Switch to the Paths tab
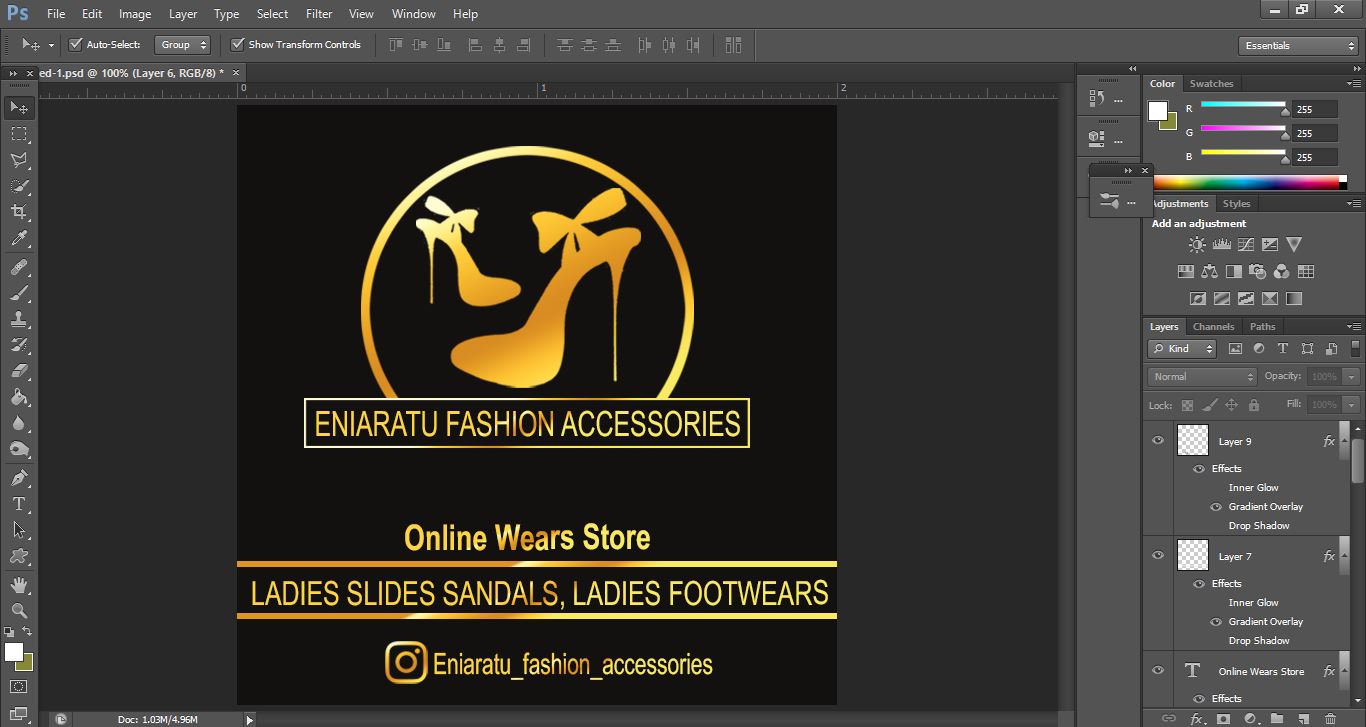Screen dimensions: 1366x727 pyautogui.click(x=1262, y=327)
